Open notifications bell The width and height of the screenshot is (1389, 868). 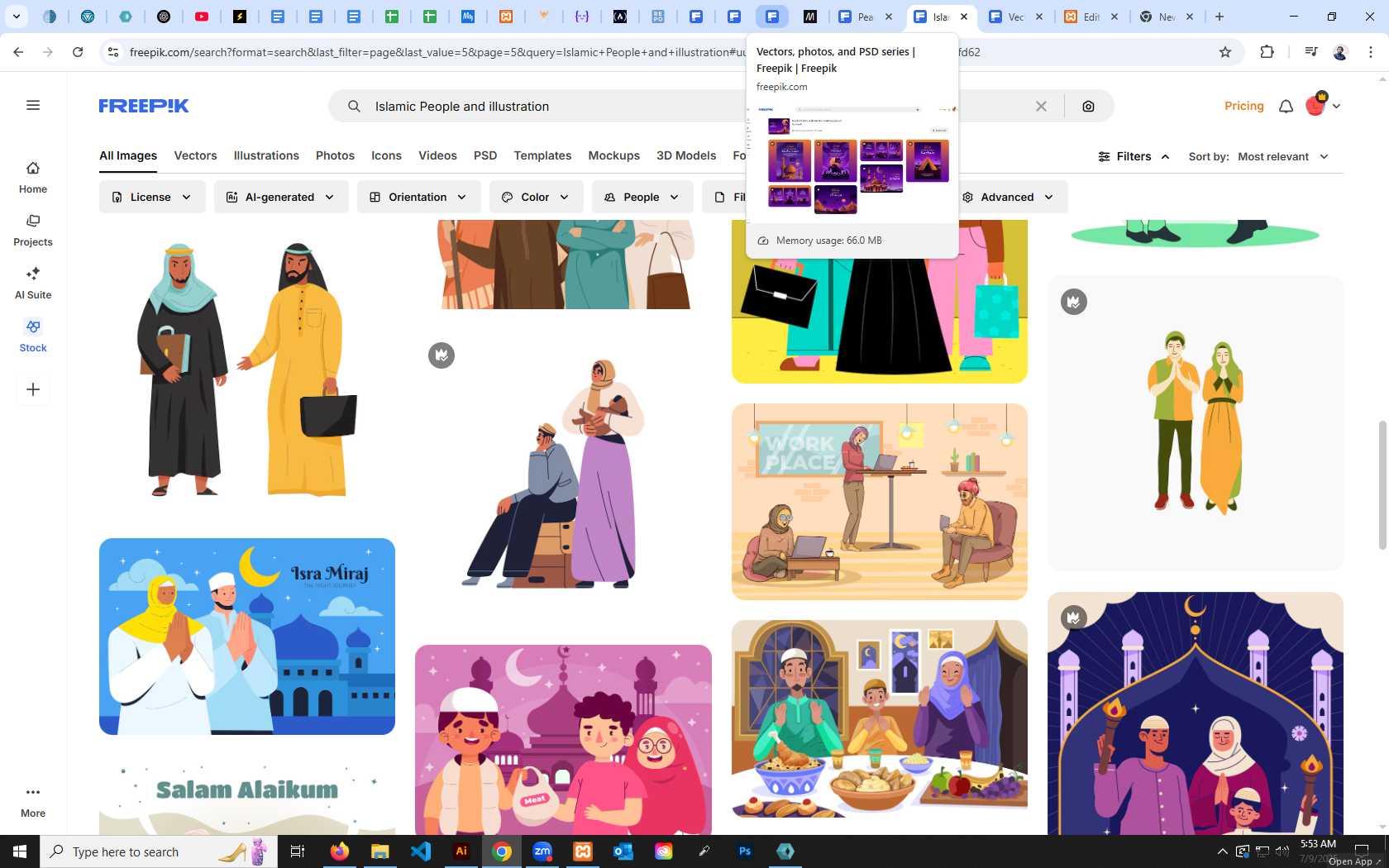1286,106
